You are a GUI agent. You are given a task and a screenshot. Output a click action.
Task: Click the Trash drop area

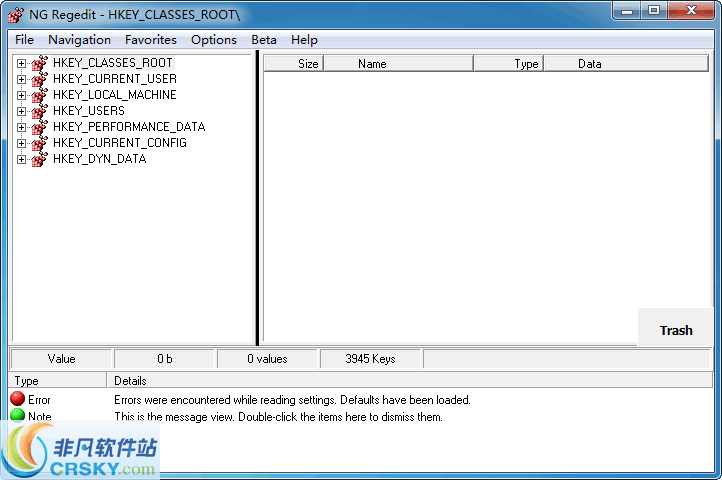[x=675, y=327]
